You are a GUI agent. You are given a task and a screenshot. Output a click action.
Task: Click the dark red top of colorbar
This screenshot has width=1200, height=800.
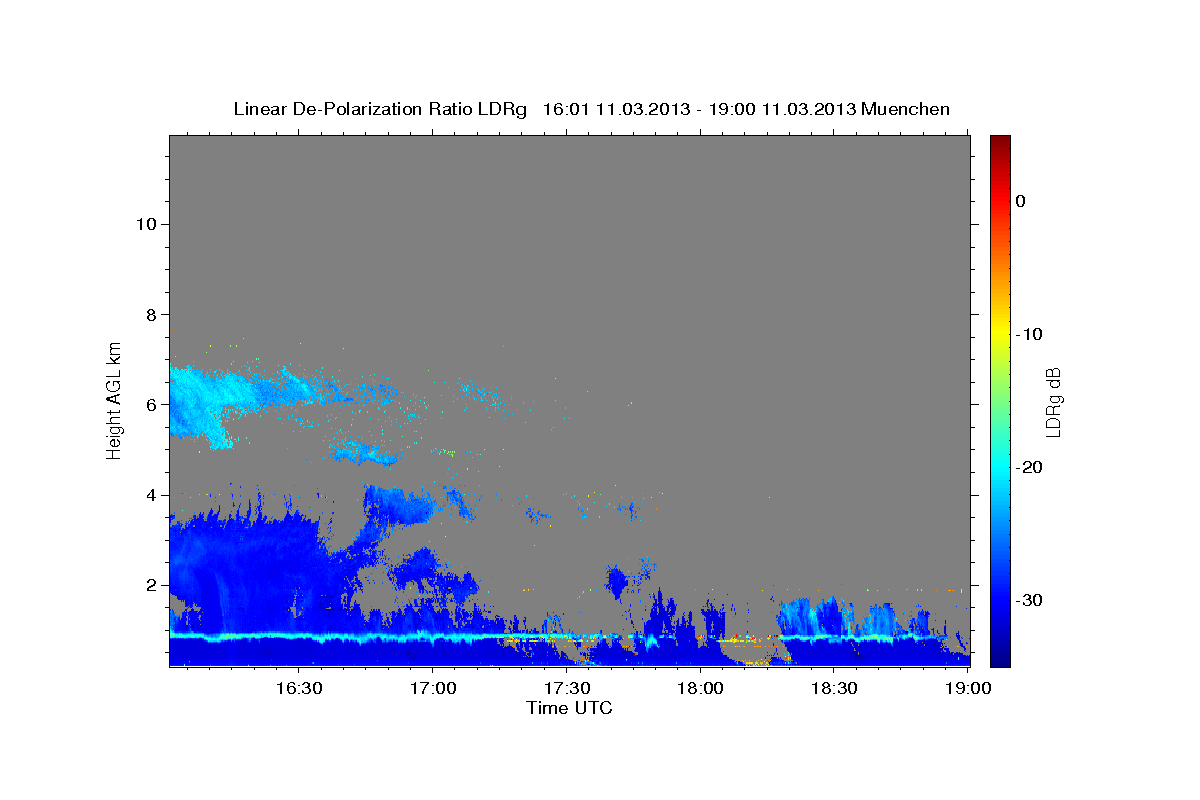(1000, 142)
